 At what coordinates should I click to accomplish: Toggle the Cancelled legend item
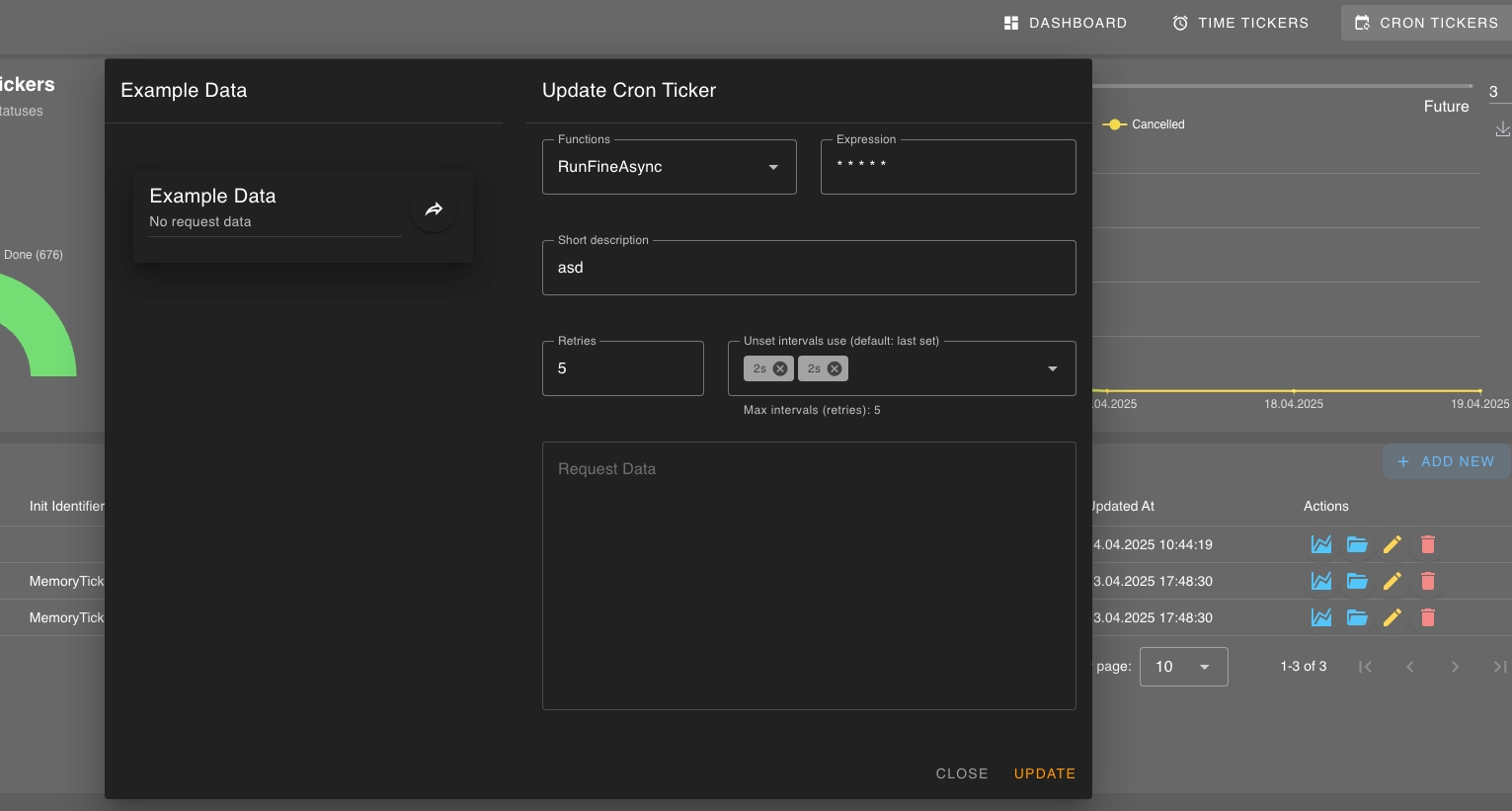pos(1144,124)
